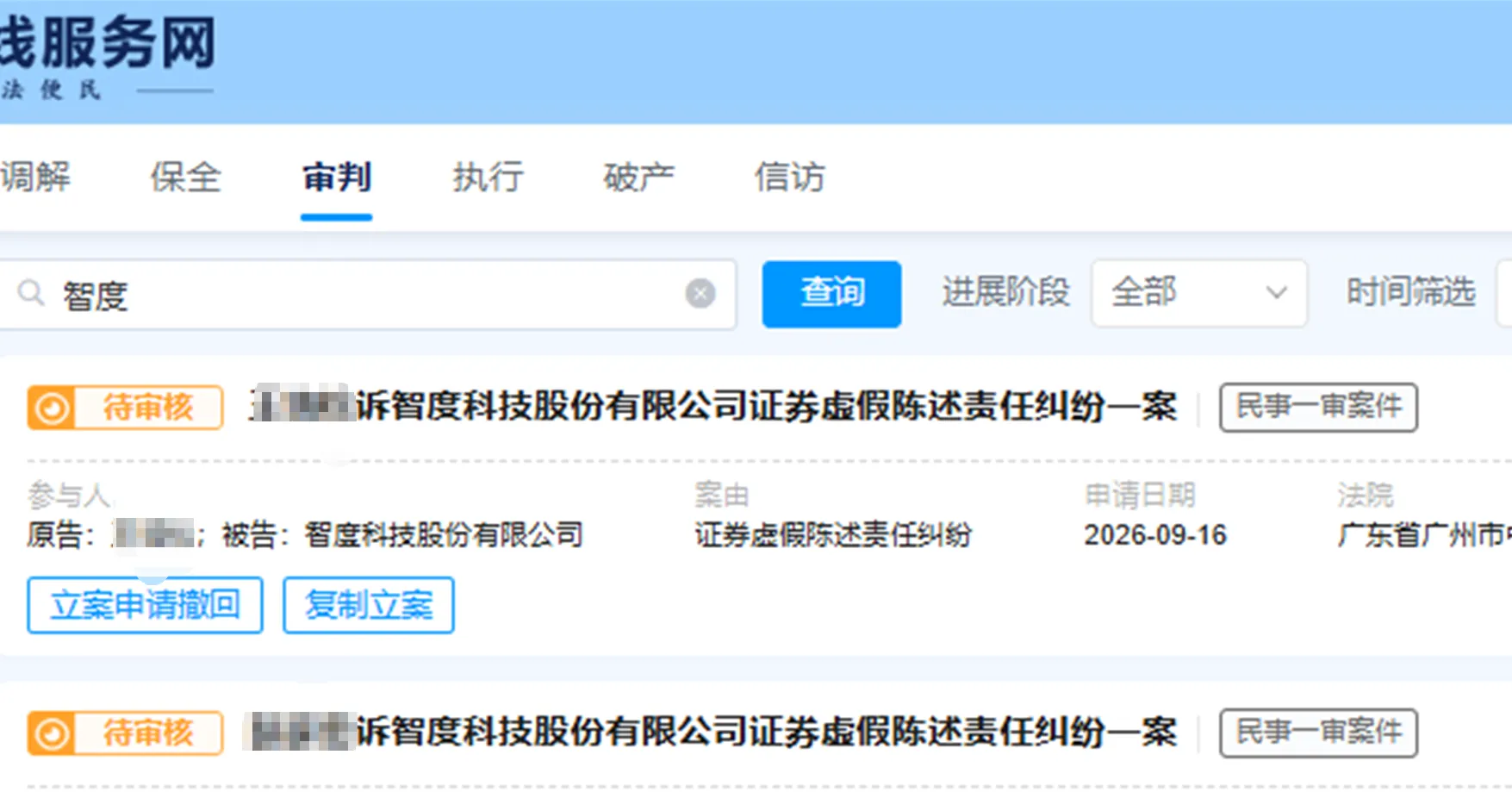The image size is (1512, 792).
Task: Click the 参与人 label
Action: (x=69, y=495)
